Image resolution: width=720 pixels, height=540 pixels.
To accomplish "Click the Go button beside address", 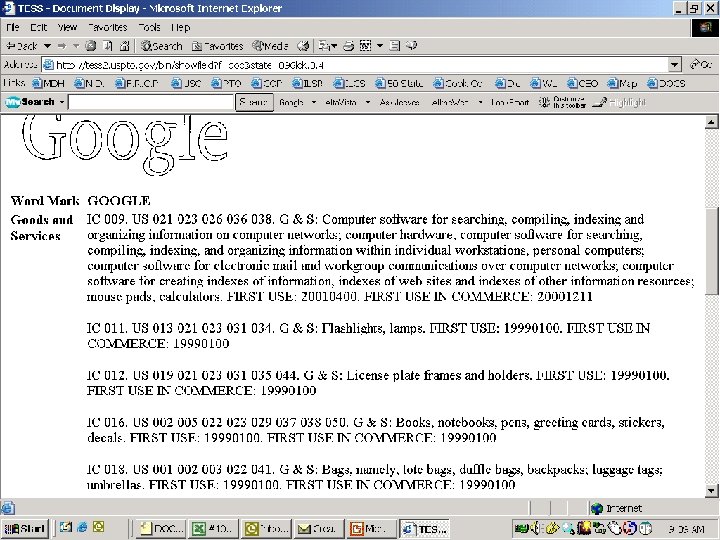I will (701, 65).
